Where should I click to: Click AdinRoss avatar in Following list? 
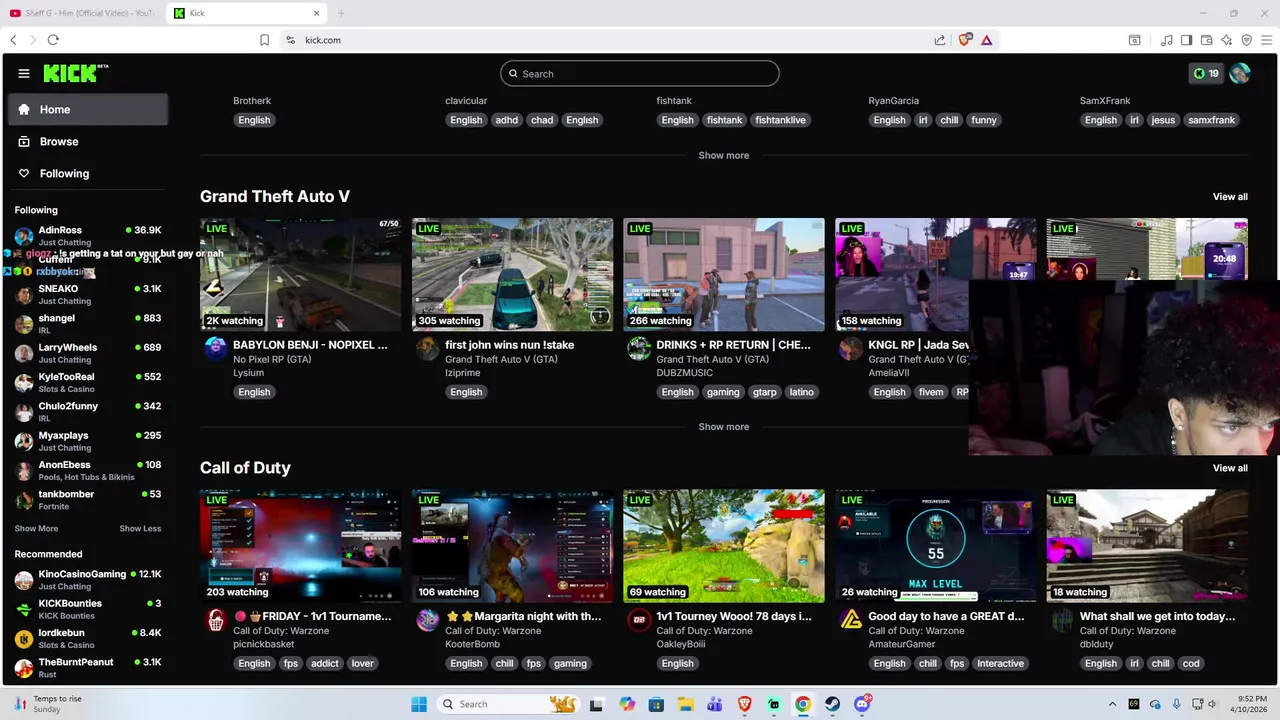pos(24,235)
